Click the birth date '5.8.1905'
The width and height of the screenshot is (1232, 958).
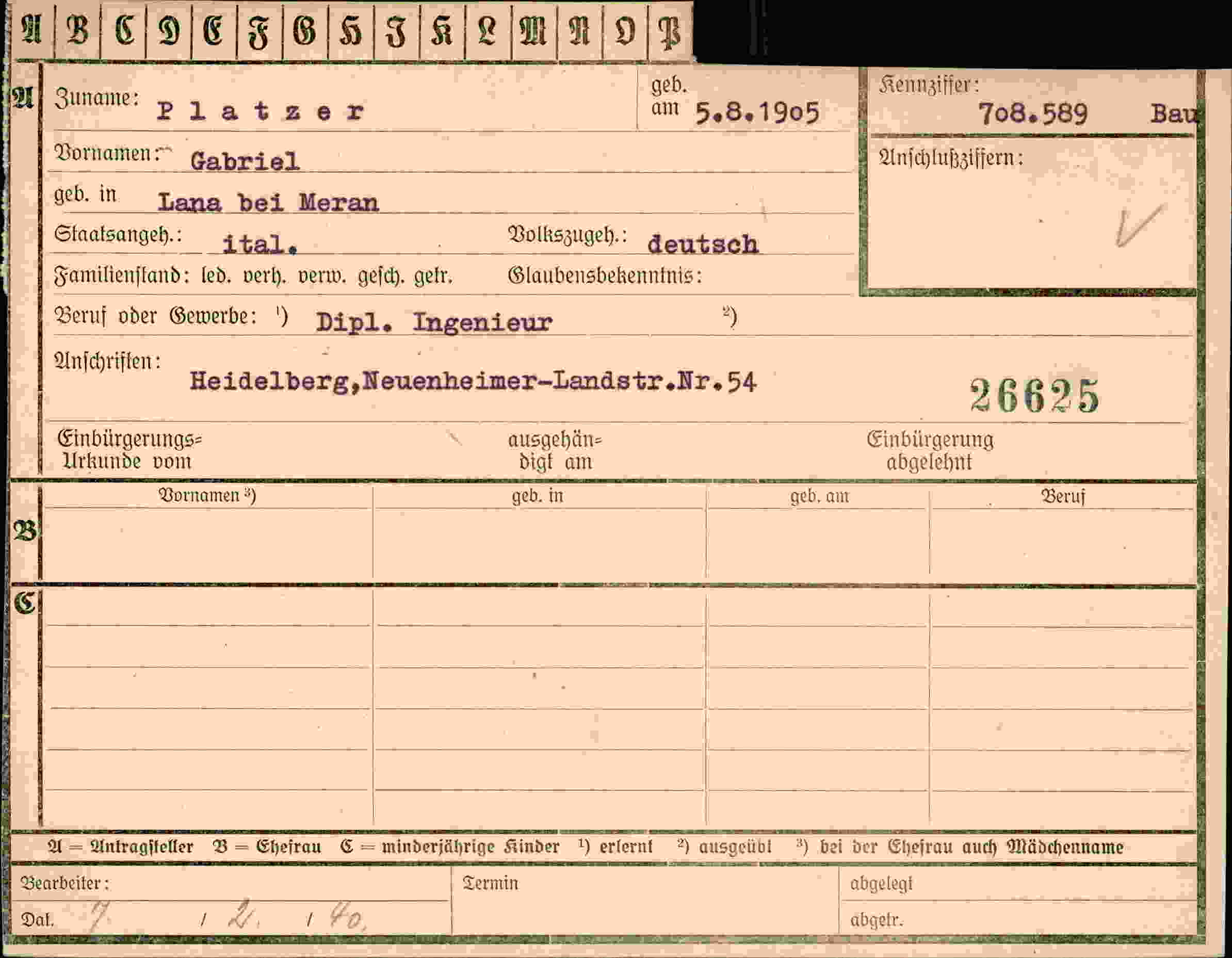pyautogui.click(x=757, y=113)
